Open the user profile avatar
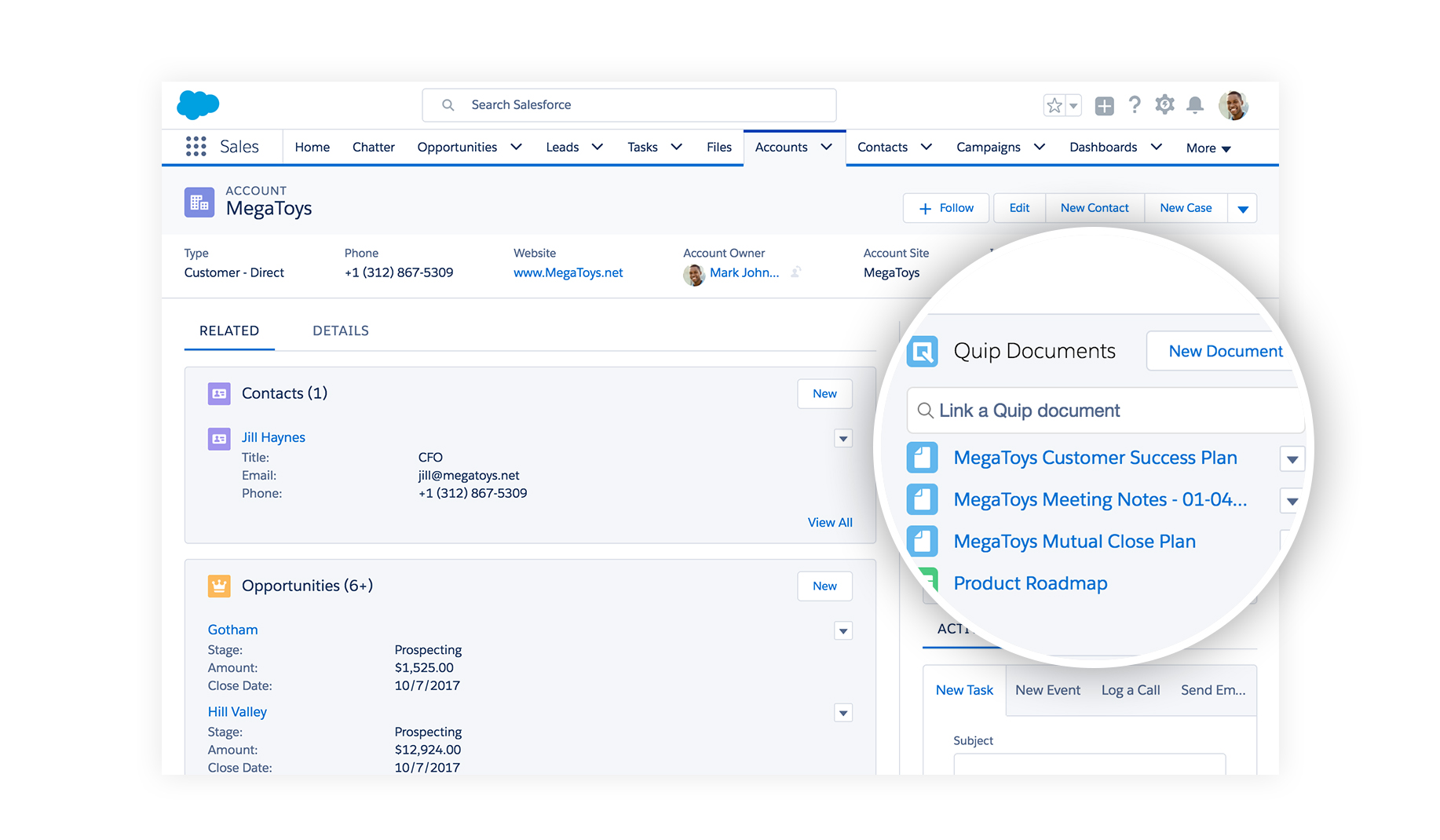Viewport: 1440px width, 840px height. click(1234, 105)
